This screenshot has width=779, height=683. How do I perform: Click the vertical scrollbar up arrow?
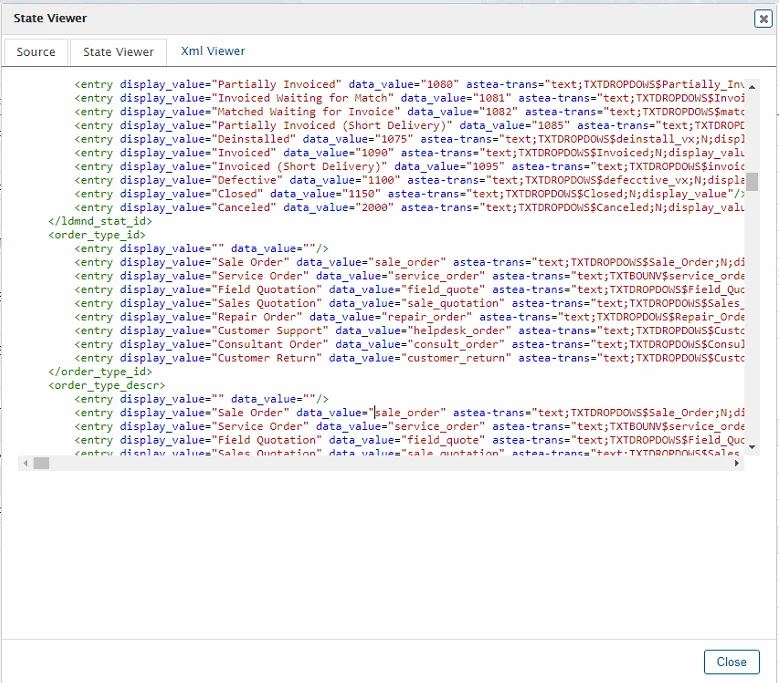(x=752, y=87)
